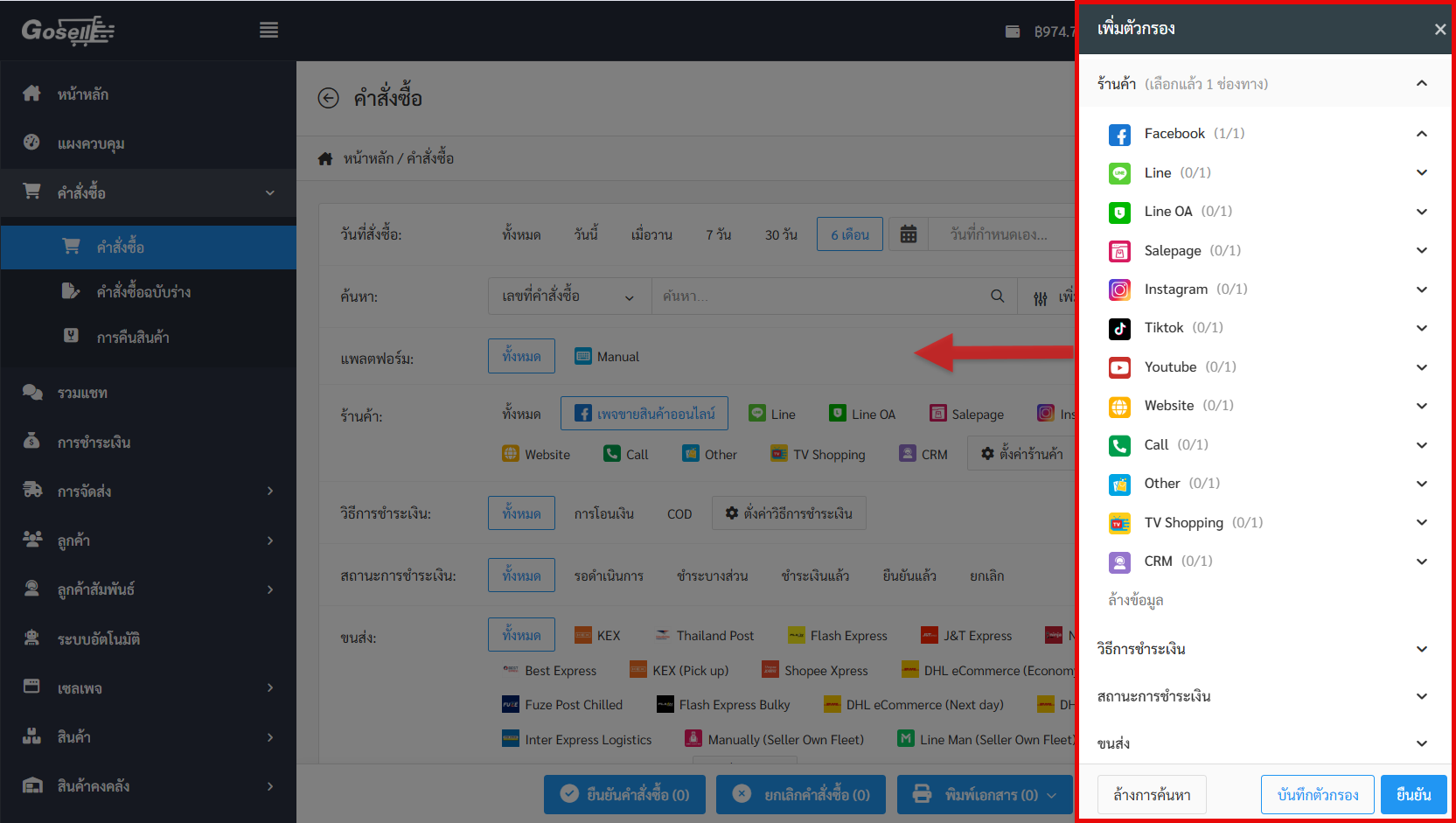Screen dimensions: 1456x823
Task: Open the calendar date picker icon
Action: click(909, 234)
